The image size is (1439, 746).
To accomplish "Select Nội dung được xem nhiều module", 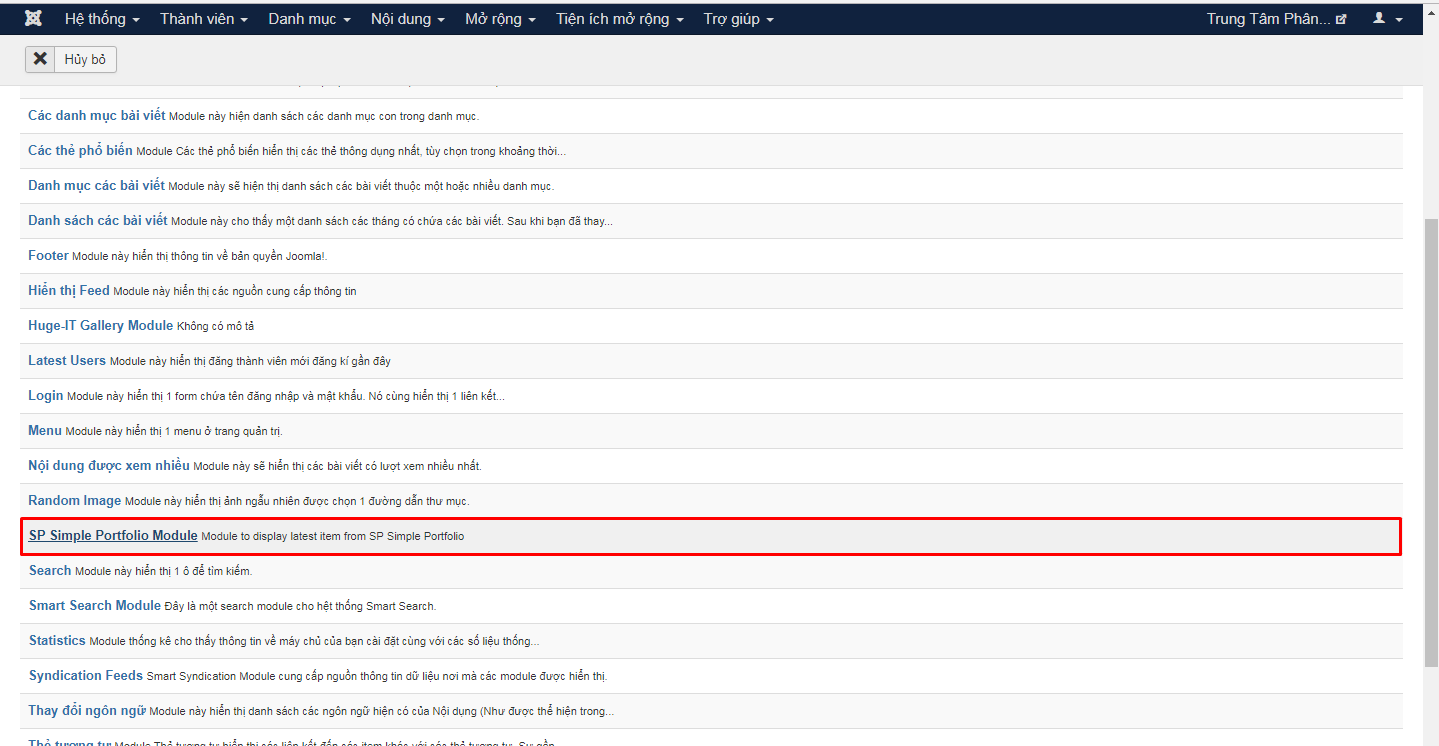I will [109, 465].
